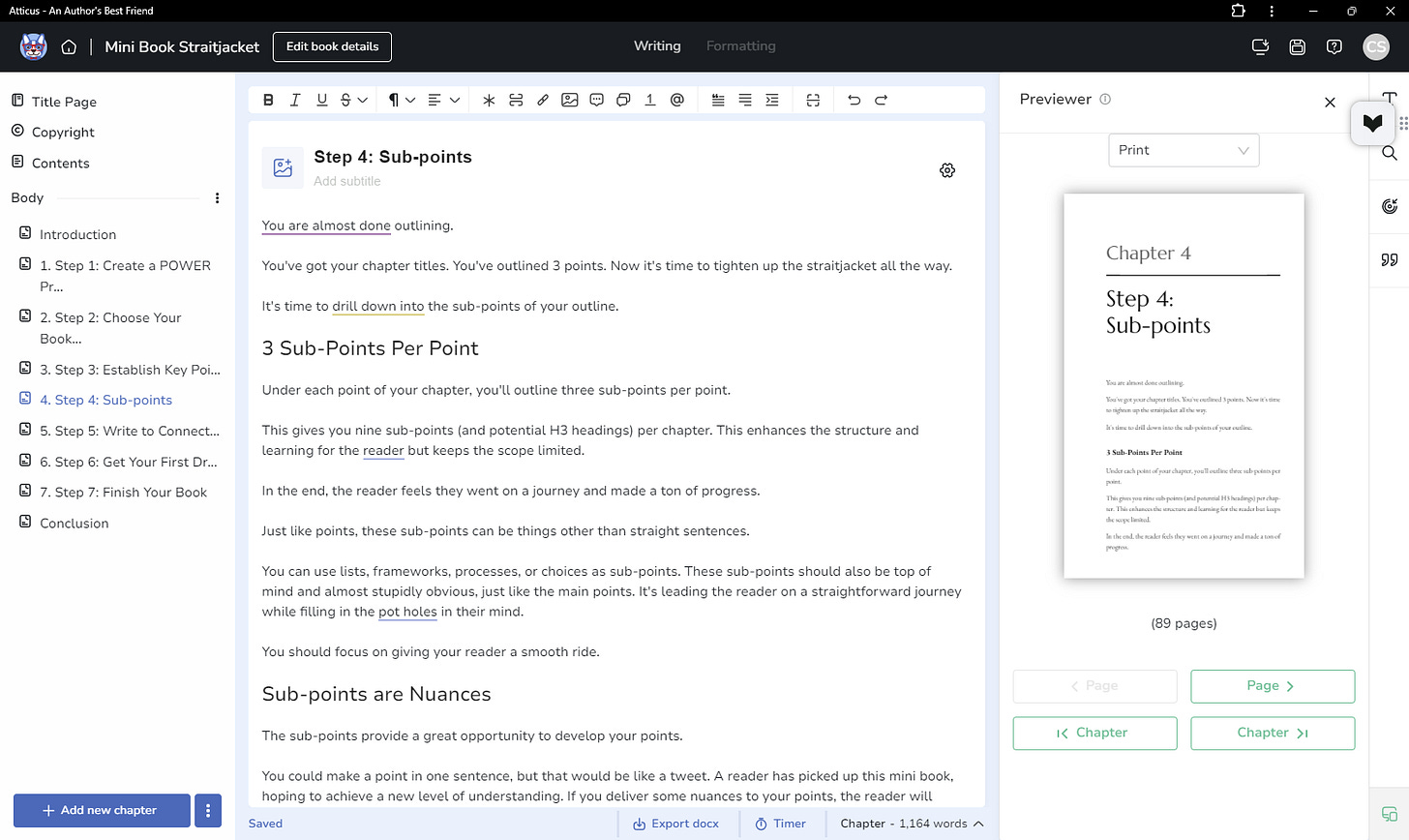Open the Print preview format dropdown
Screen dimensions: 1409x840
pyautogui.click(x=1184, y=150)
